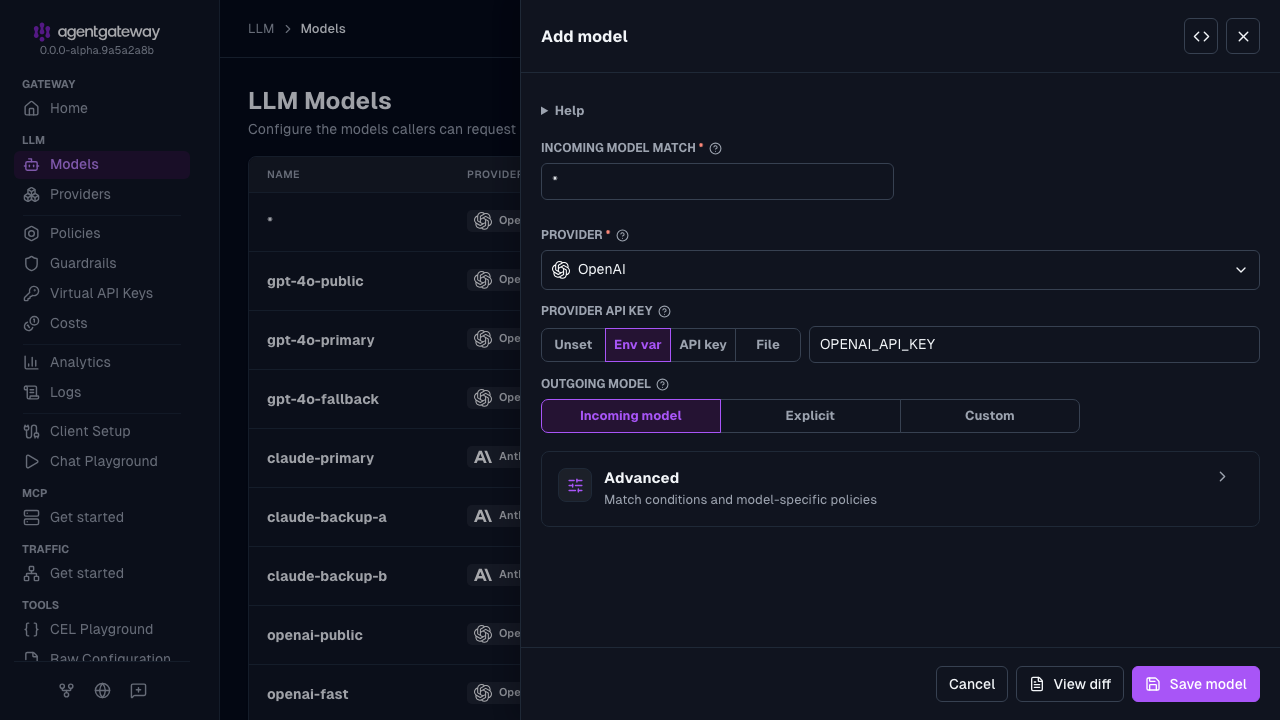The image size is (1280, 720).
Task: Go to Providers in the sidebar
Action: tap(102, 194)
